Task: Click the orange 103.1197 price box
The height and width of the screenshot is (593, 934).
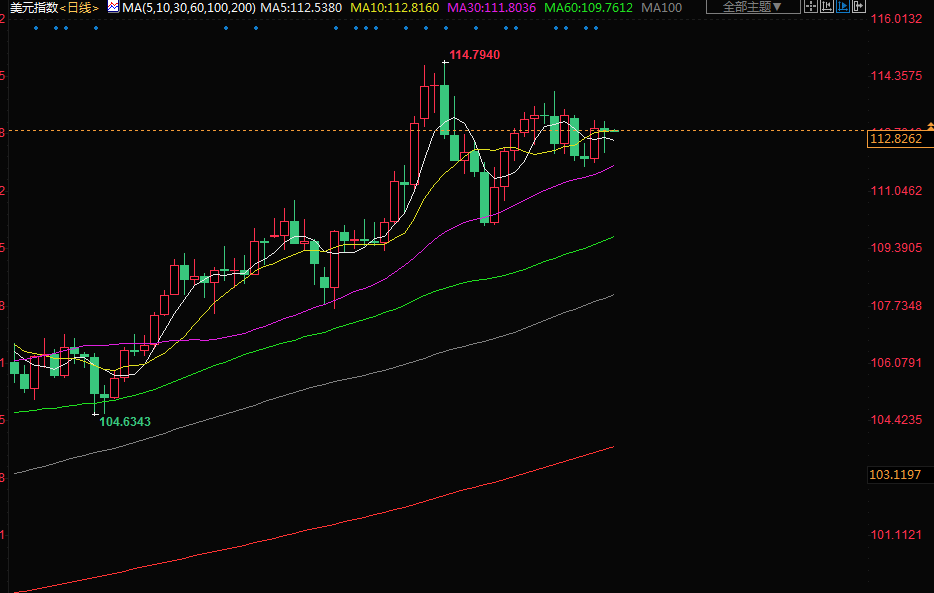Action: pyautogui.click(x=895, y=474)
